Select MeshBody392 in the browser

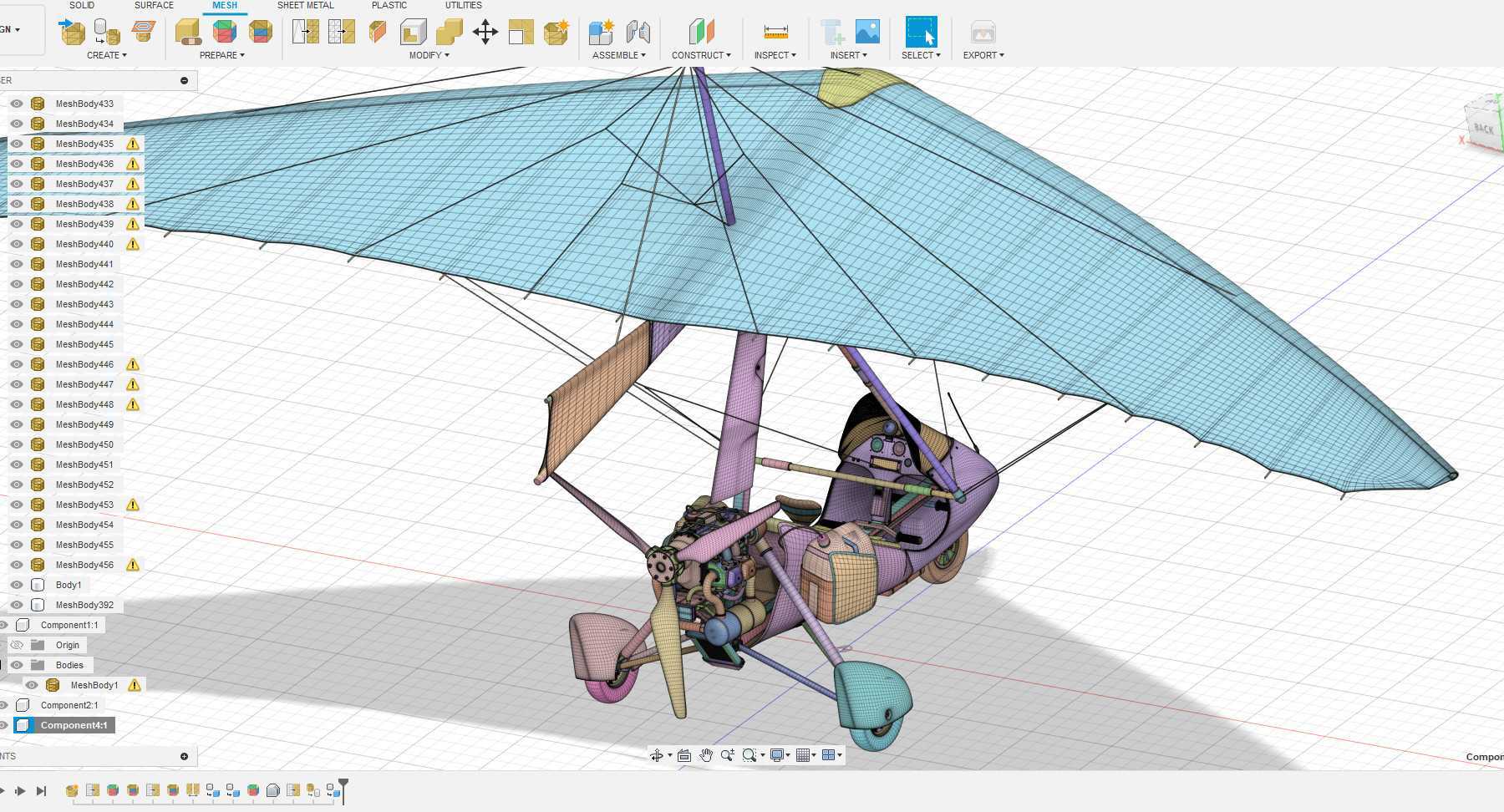tap(84, 605)
